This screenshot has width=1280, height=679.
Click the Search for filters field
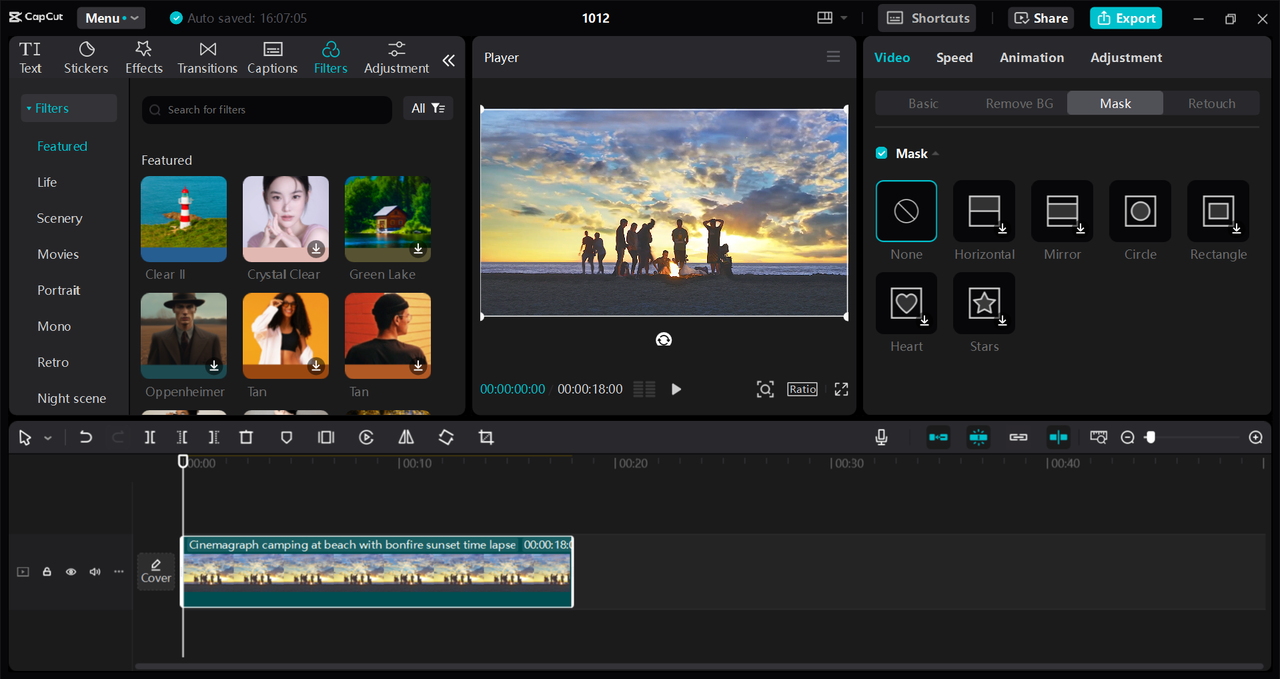267,109
